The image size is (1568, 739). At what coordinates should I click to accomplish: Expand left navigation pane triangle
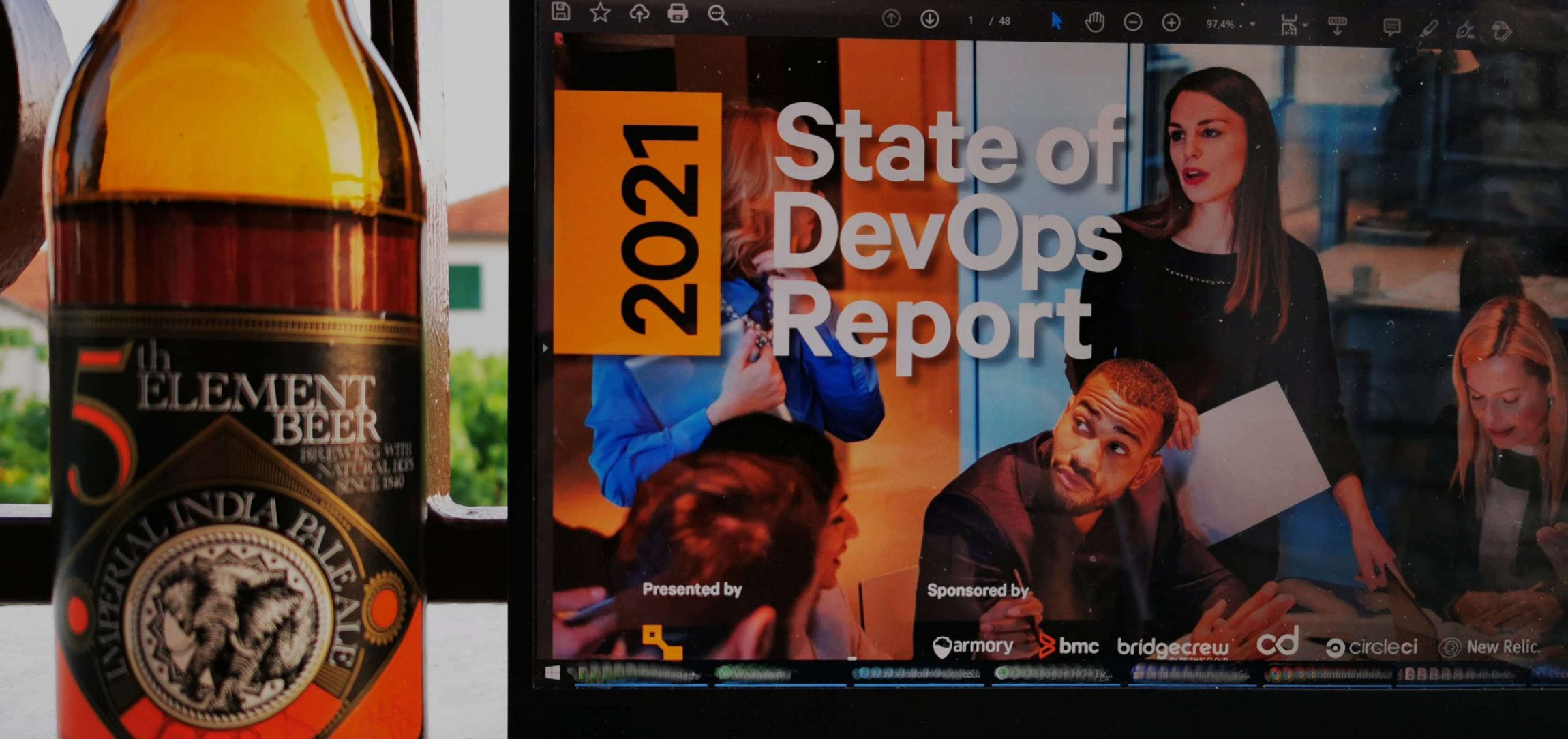click(545, 348)
